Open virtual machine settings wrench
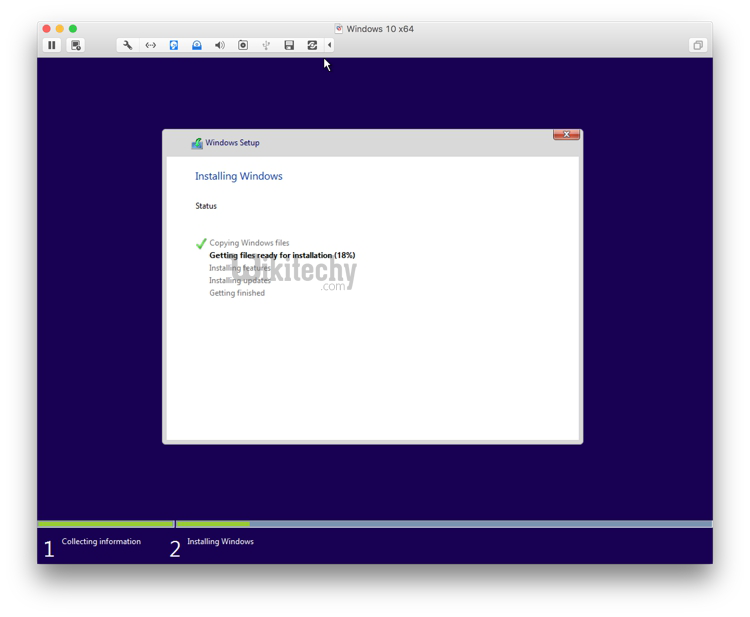The image size is (750, 617). pos(127,45)
